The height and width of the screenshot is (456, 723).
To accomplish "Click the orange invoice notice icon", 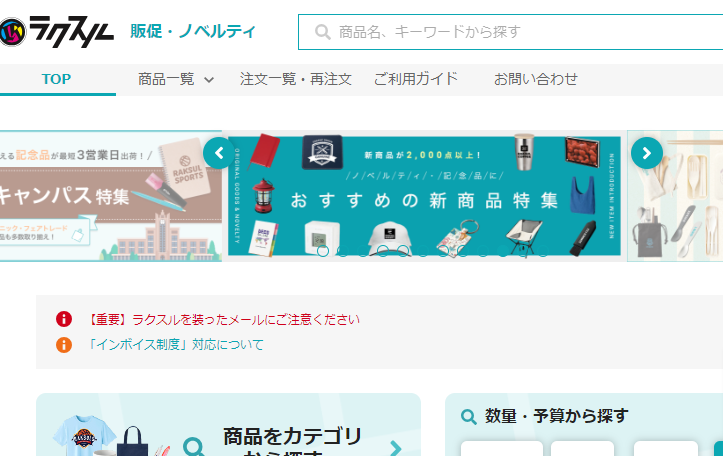I will (64, 345).
